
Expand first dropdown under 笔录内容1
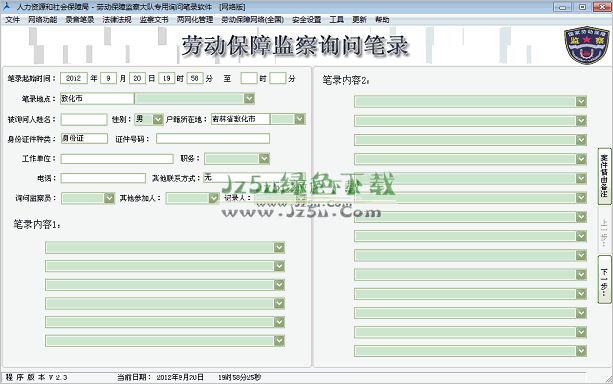279,247
